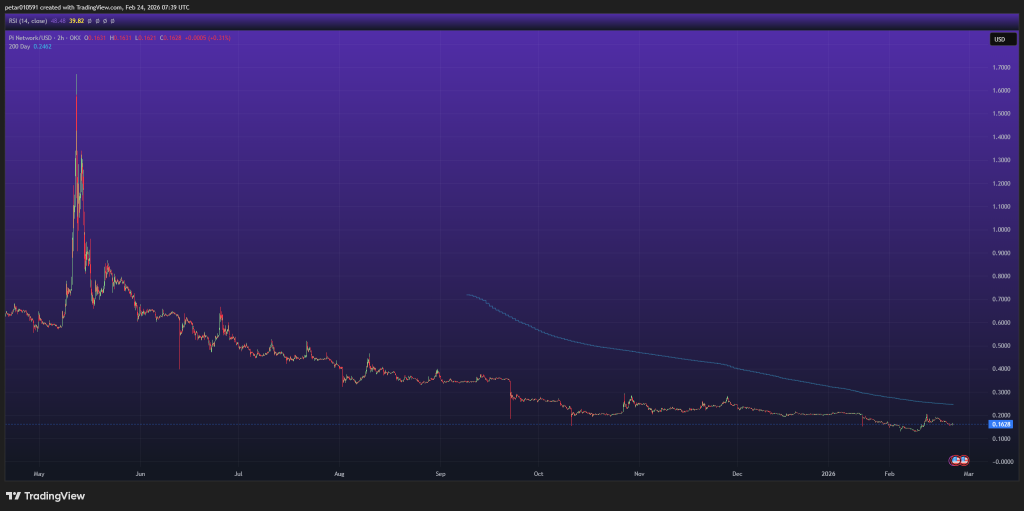This screenshot has width=1024, height=511.
Task: Click the TradingView logo icon
Action: click(12, 496)
